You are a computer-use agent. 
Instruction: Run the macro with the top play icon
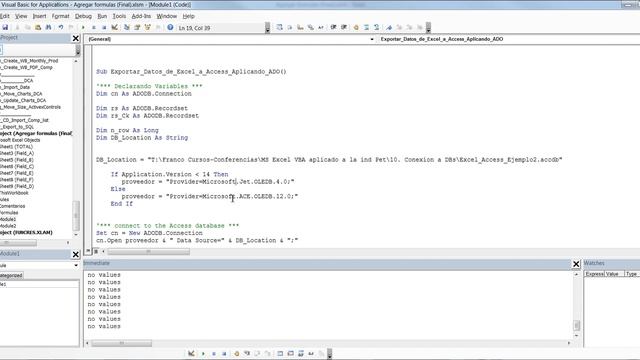point(83,27)
